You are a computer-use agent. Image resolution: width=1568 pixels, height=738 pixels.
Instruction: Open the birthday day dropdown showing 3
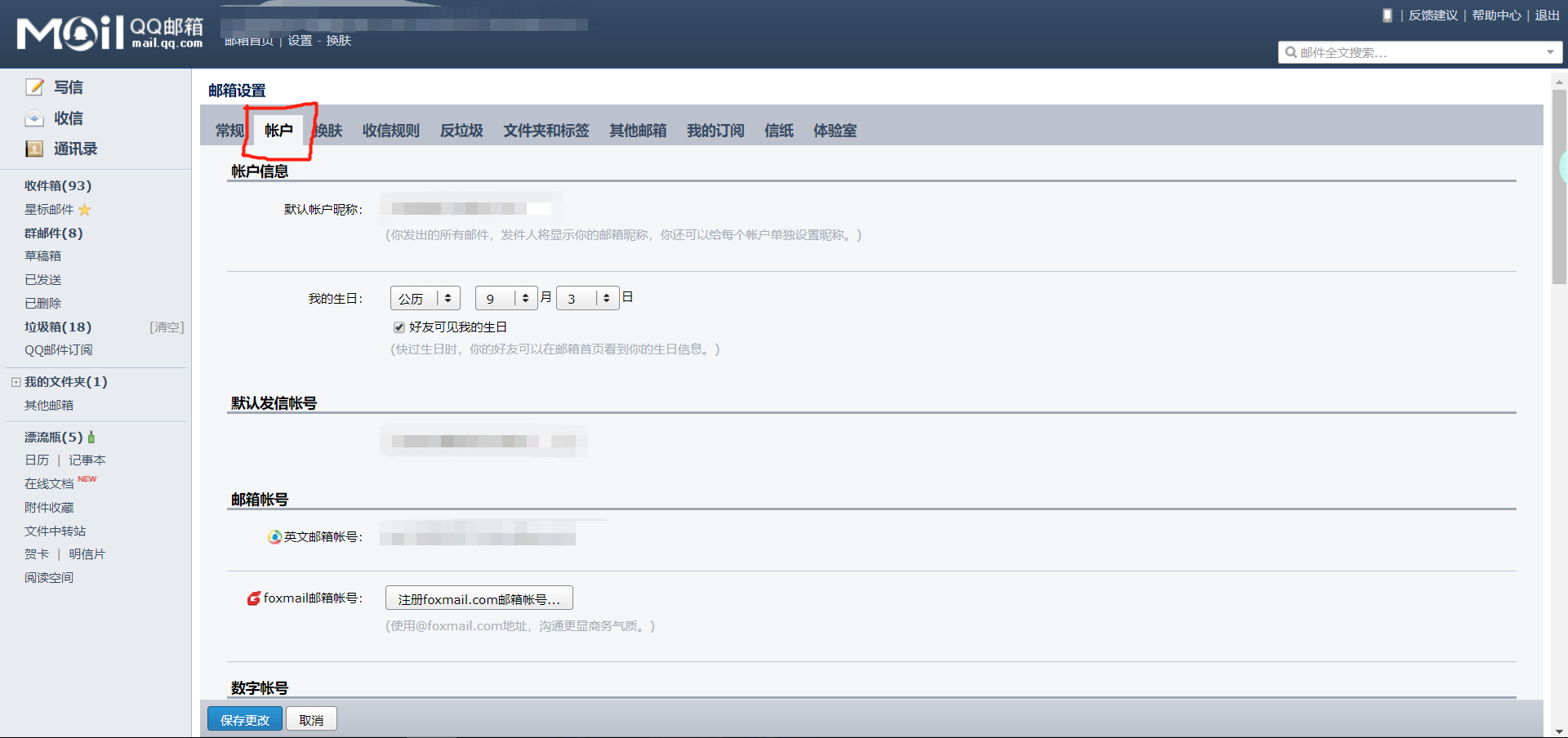[x=588, y=298]
